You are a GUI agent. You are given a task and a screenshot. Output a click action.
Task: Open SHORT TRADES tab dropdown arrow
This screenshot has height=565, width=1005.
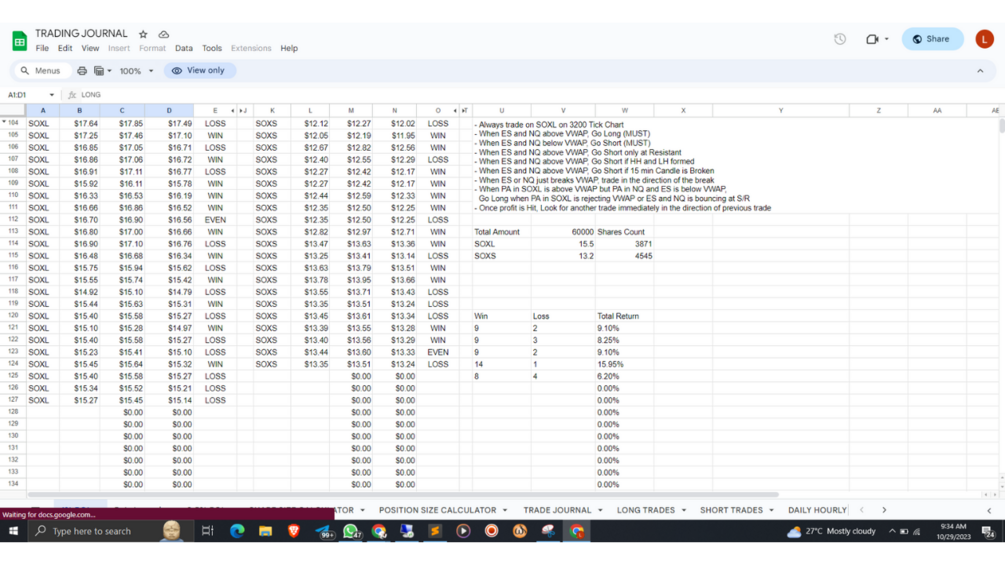tap(772, 511)
